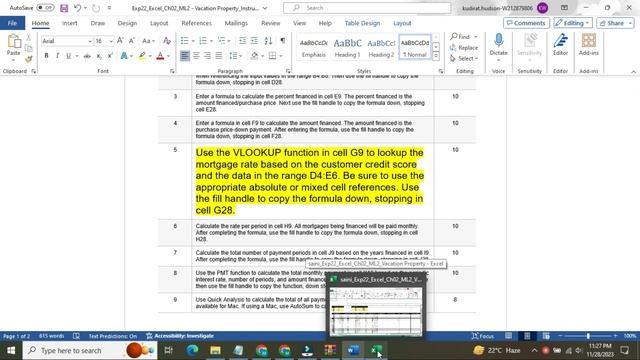Image resolution: width=640 pixels, height=360 pixels.
Task: Toggle align left
Action: pyautogui.click(x=185, y=56)
